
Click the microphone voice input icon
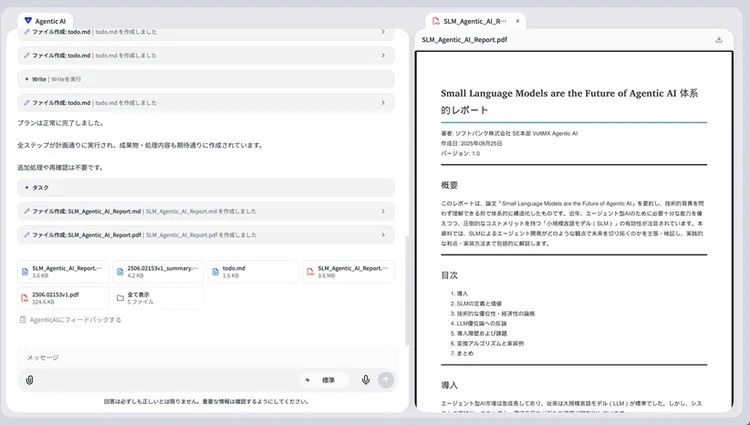(365, 380)
